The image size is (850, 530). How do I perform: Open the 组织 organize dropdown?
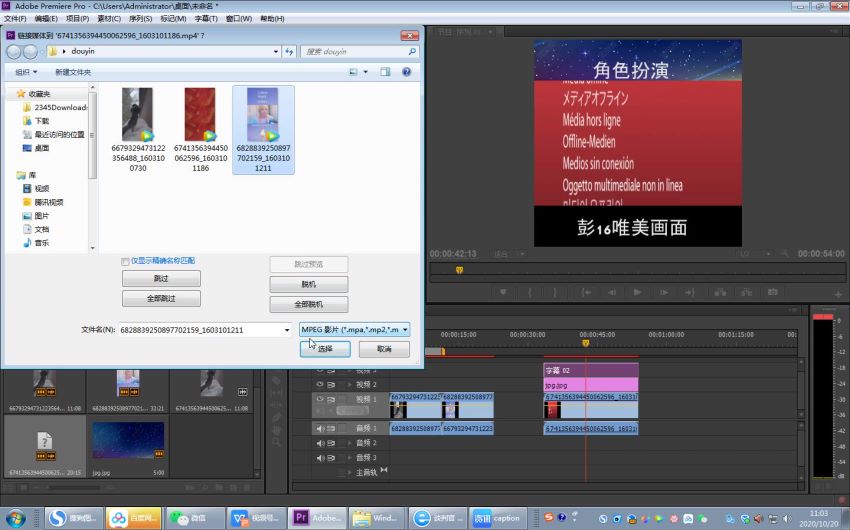click(26, 72)
